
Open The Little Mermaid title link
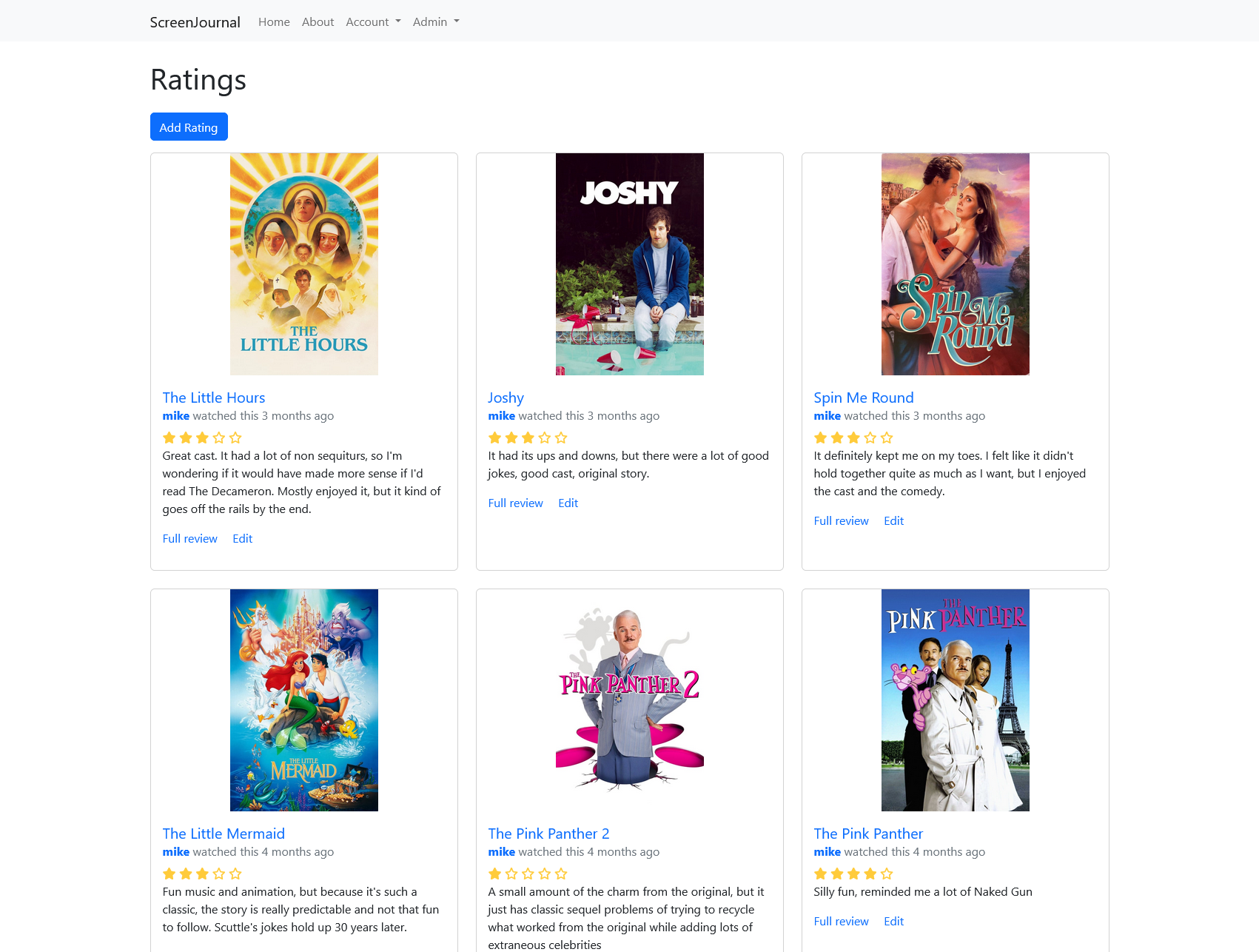pyautogui.click(x=224, y=834)
